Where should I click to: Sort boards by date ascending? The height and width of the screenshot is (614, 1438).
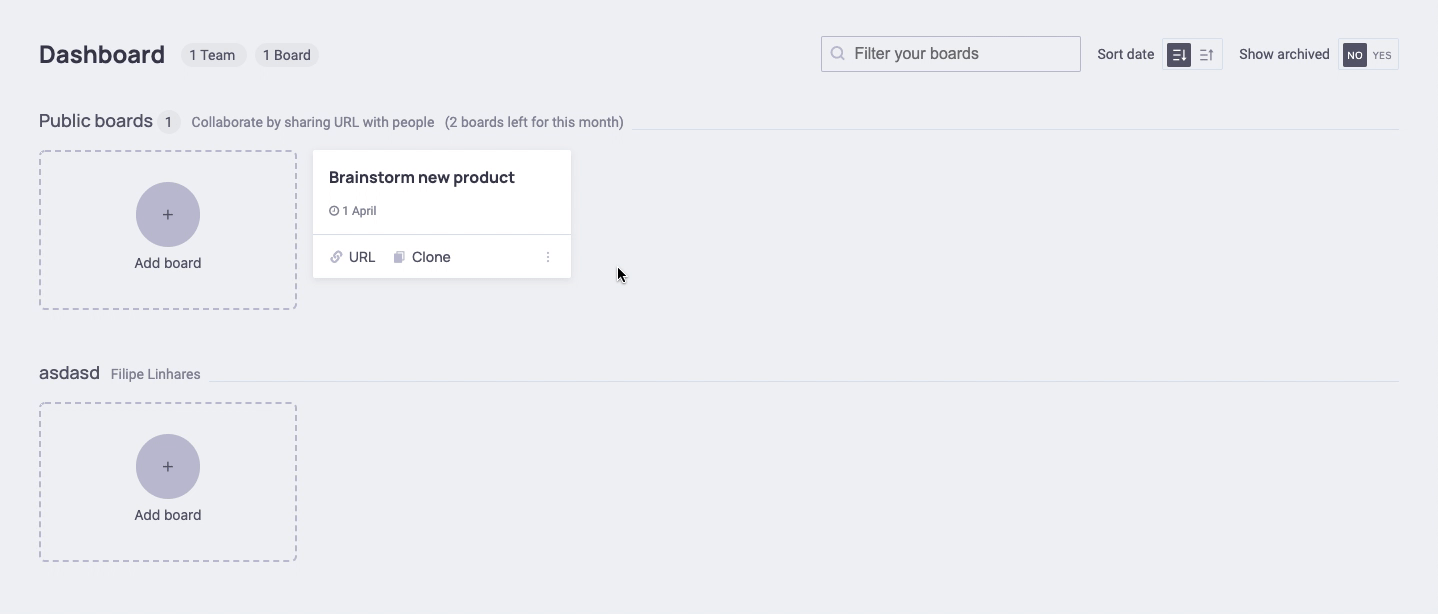click(x=1207, y=55)
